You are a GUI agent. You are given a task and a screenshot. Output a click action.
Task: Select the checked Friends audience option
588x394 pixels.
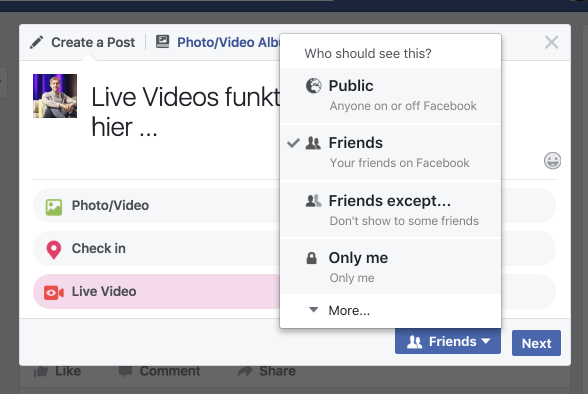click(390, 152)
